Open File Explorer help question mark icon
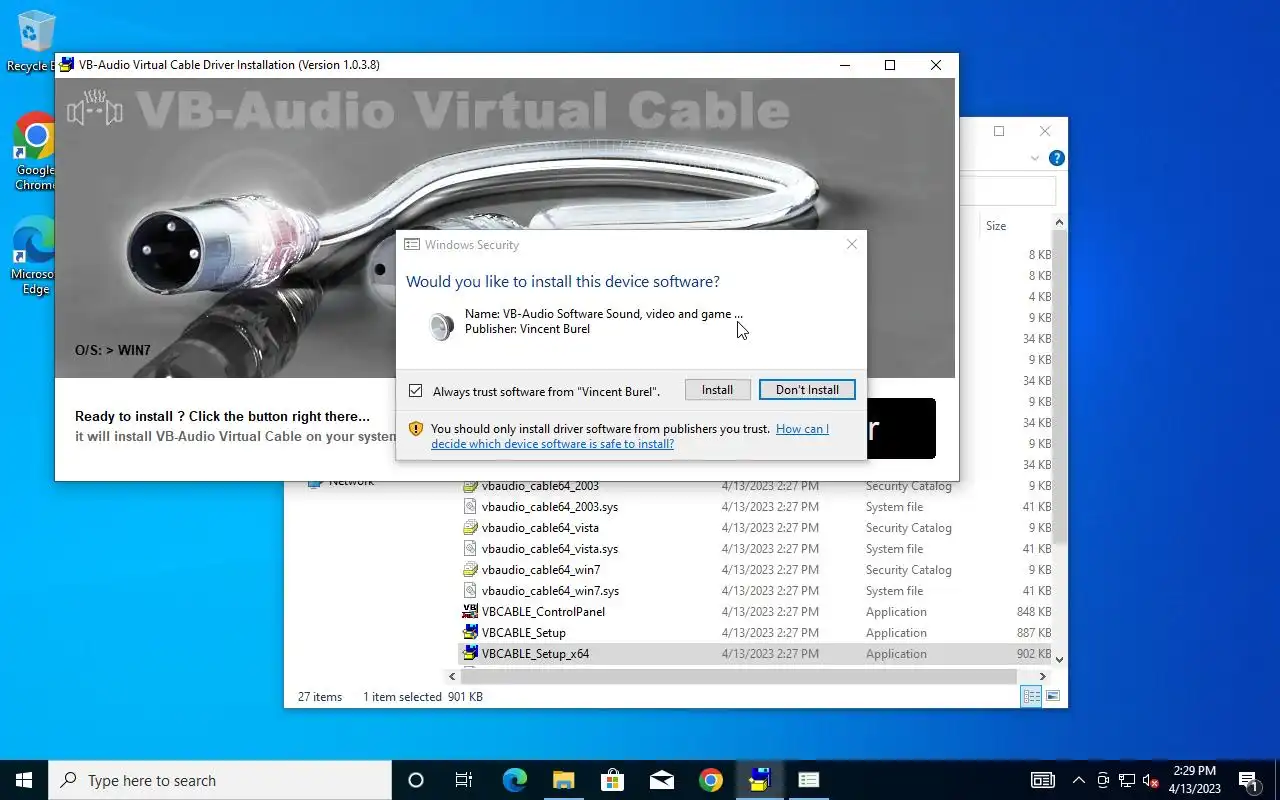 pos(1056,158)
